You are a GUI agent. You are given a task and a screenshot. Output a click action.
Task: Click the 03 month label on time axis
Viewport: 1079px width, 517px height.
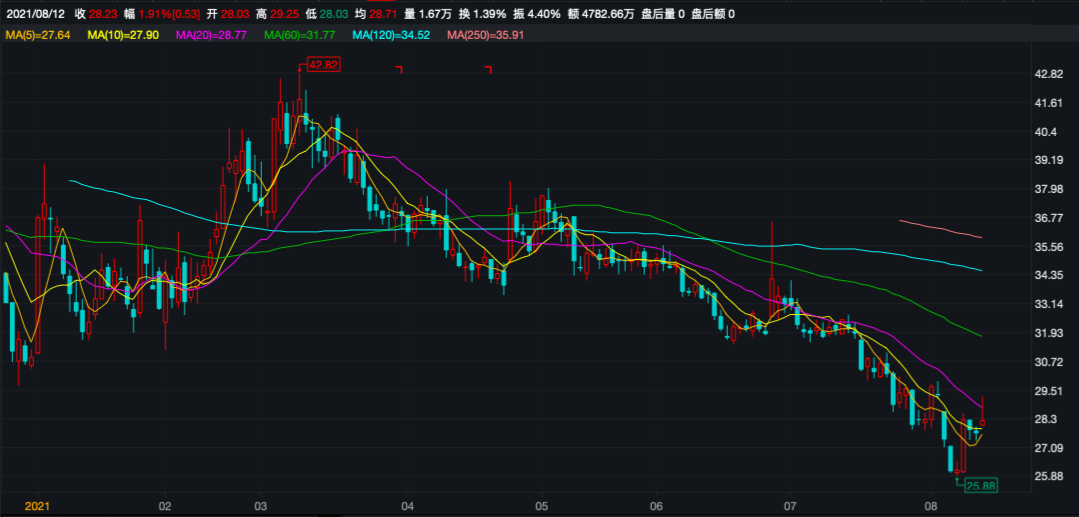[x=262, y=506]
